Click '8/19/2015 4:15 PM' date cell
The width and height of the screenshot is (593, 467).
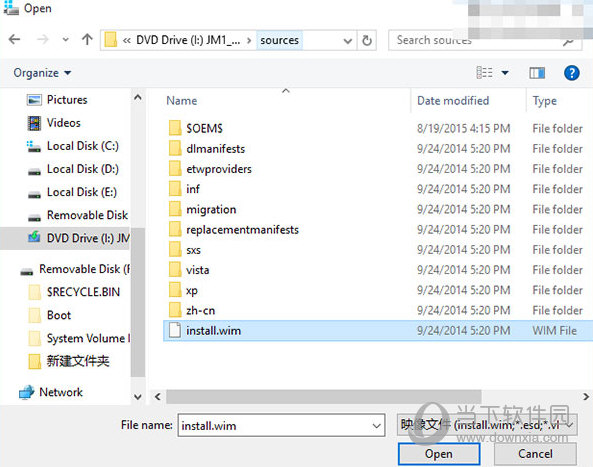coord(464,129)
